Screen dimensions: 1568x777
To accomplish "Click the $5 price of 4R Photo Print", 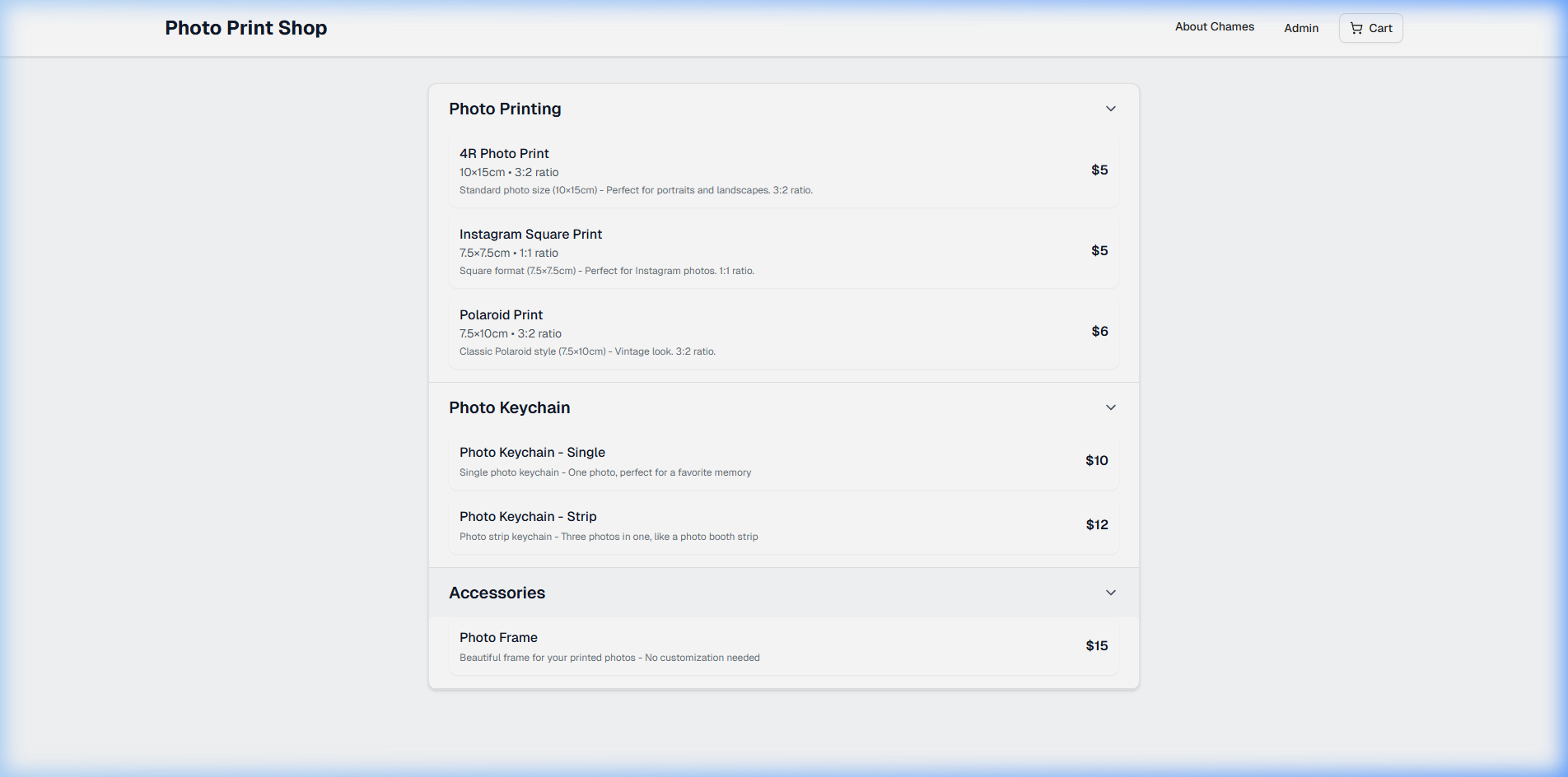I will (x=1099, y=169).
